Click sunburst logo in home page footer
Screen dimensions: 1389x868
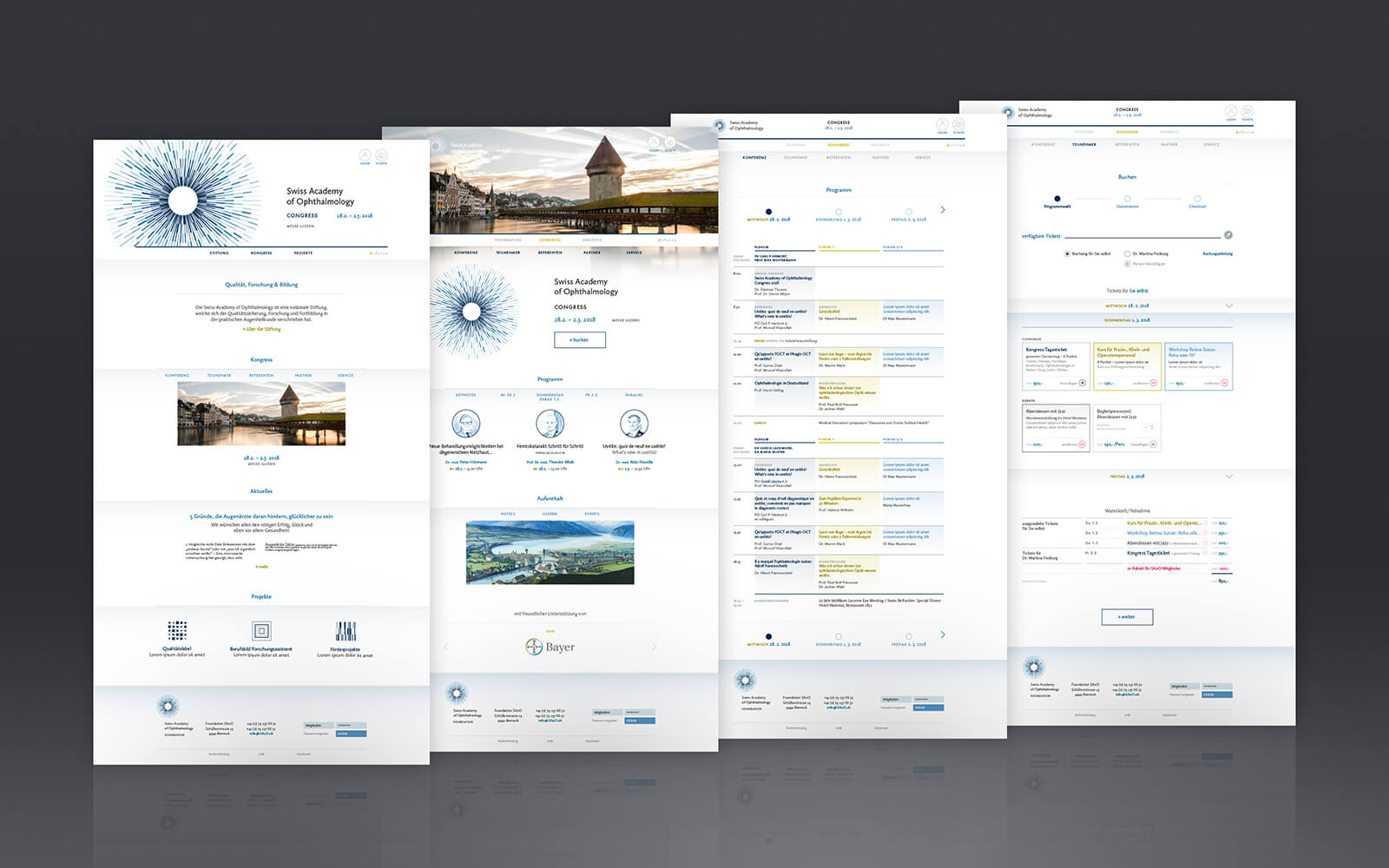pos(168,705)
